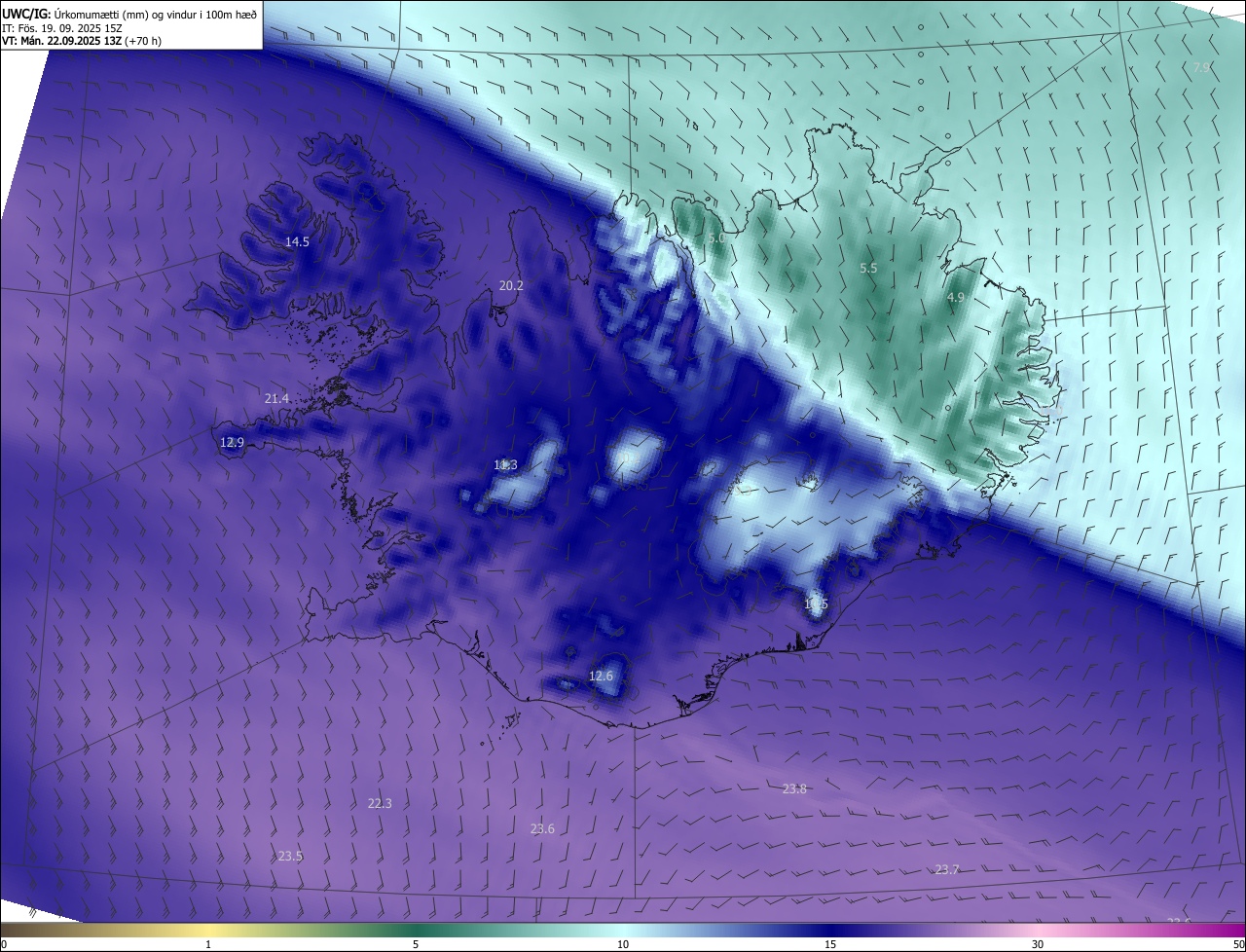Click the initial time line 'IT: Fös. 19. 09. 2025 15Z'
Image resolution: width=1246 pixels, height=952 pixels.
[62, 28]
